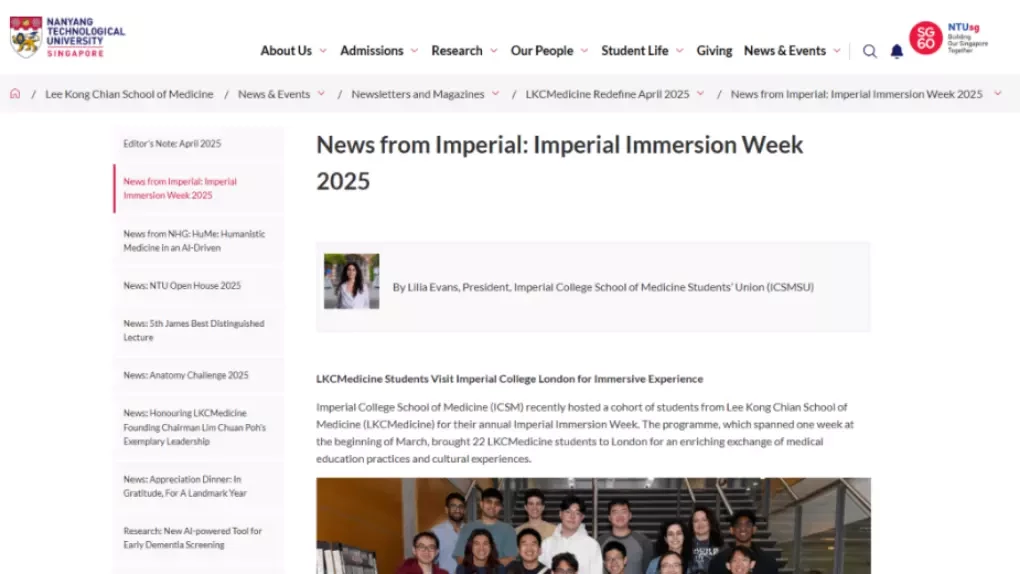This screenshot has height=574, width=1020.
Task: Expand breadcrumb Newsletters and Magazines chevron
Action: tap(495, 94)
